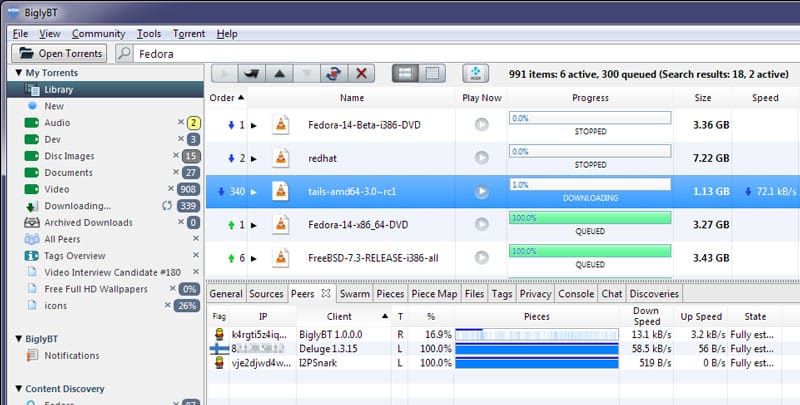The width and height of the screenshot is (800, 405).
Task: Switch to the Piece Map tab
Action: tap(434, 294)
